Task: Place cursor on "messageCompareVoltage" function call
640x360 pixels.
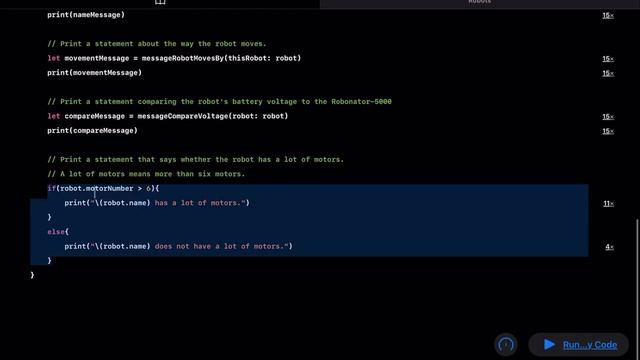Action: point(182,116)
